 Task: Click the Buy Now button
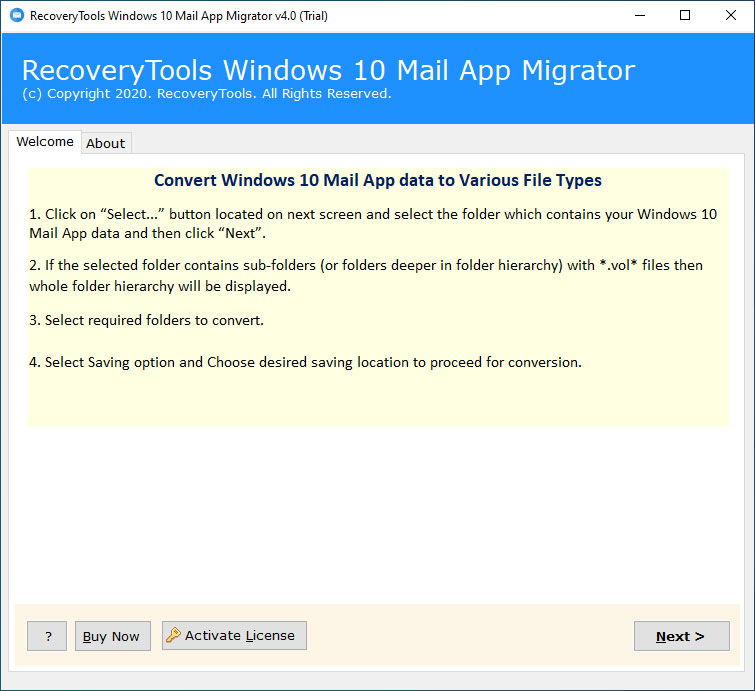click(113, 636)
